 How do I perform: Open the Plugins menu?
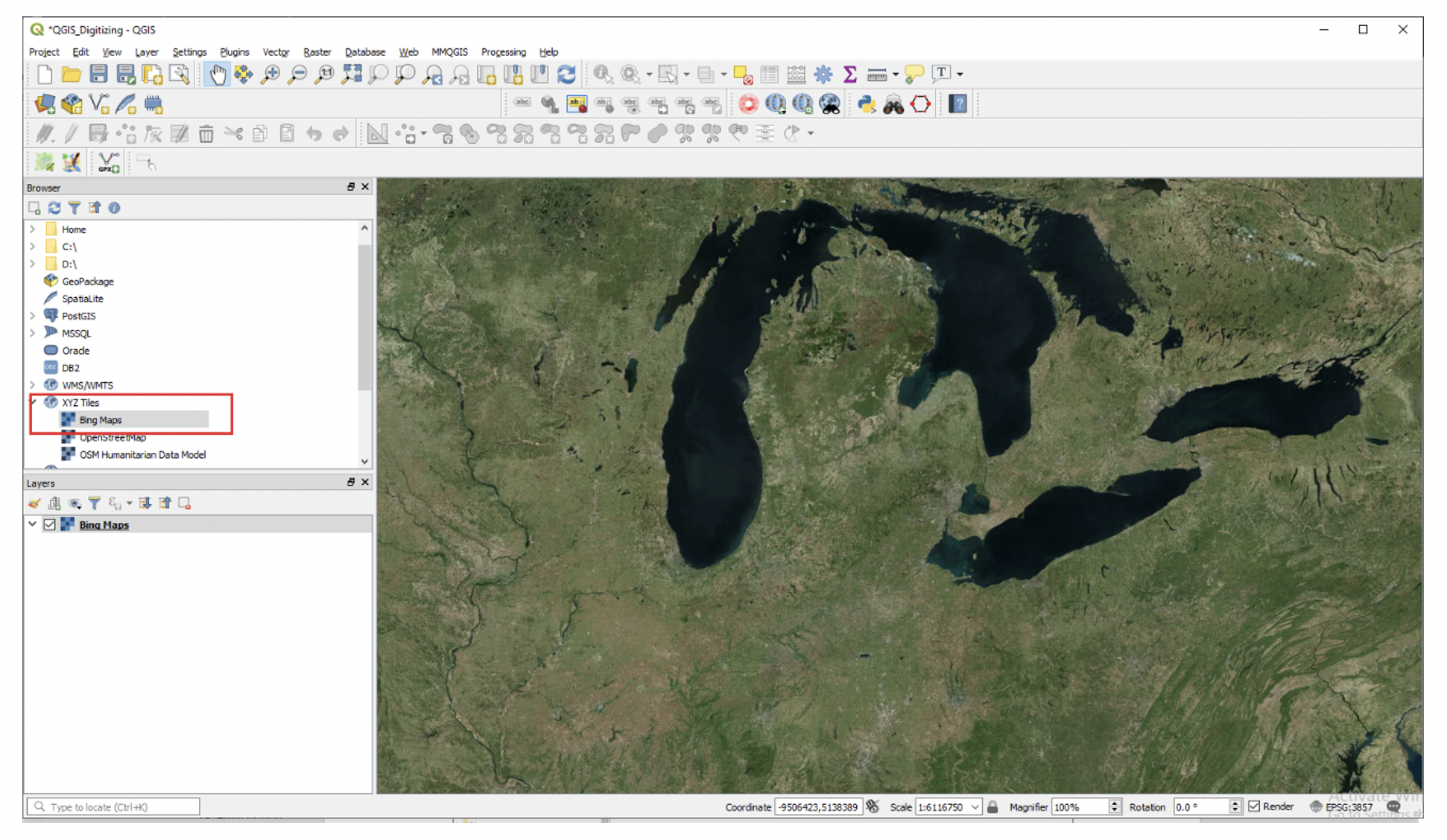[235, 52]
